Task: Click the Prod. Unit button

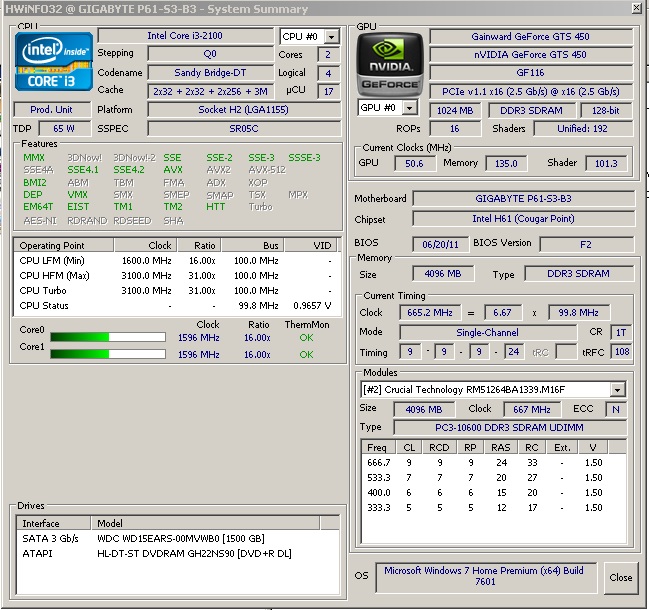Action: tap(52, 109)
